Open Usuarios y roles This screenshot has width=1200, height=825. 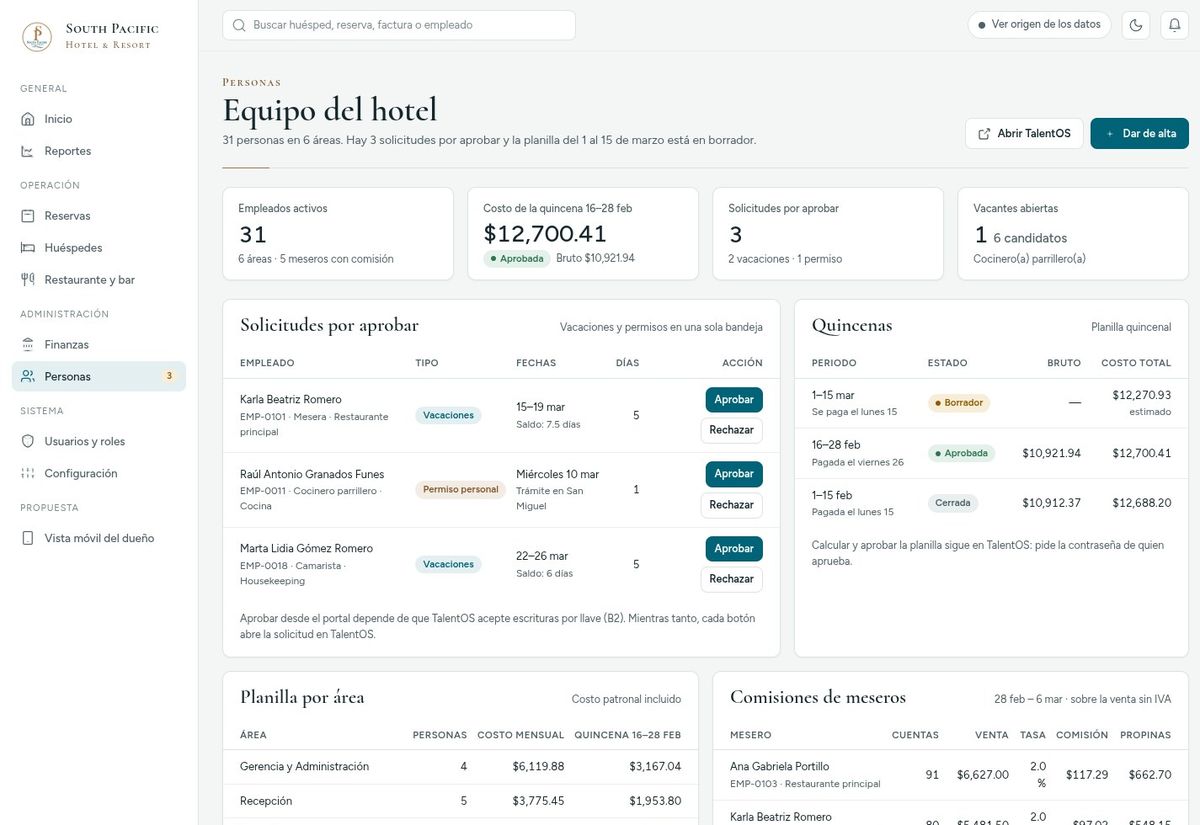click(99, 441)
